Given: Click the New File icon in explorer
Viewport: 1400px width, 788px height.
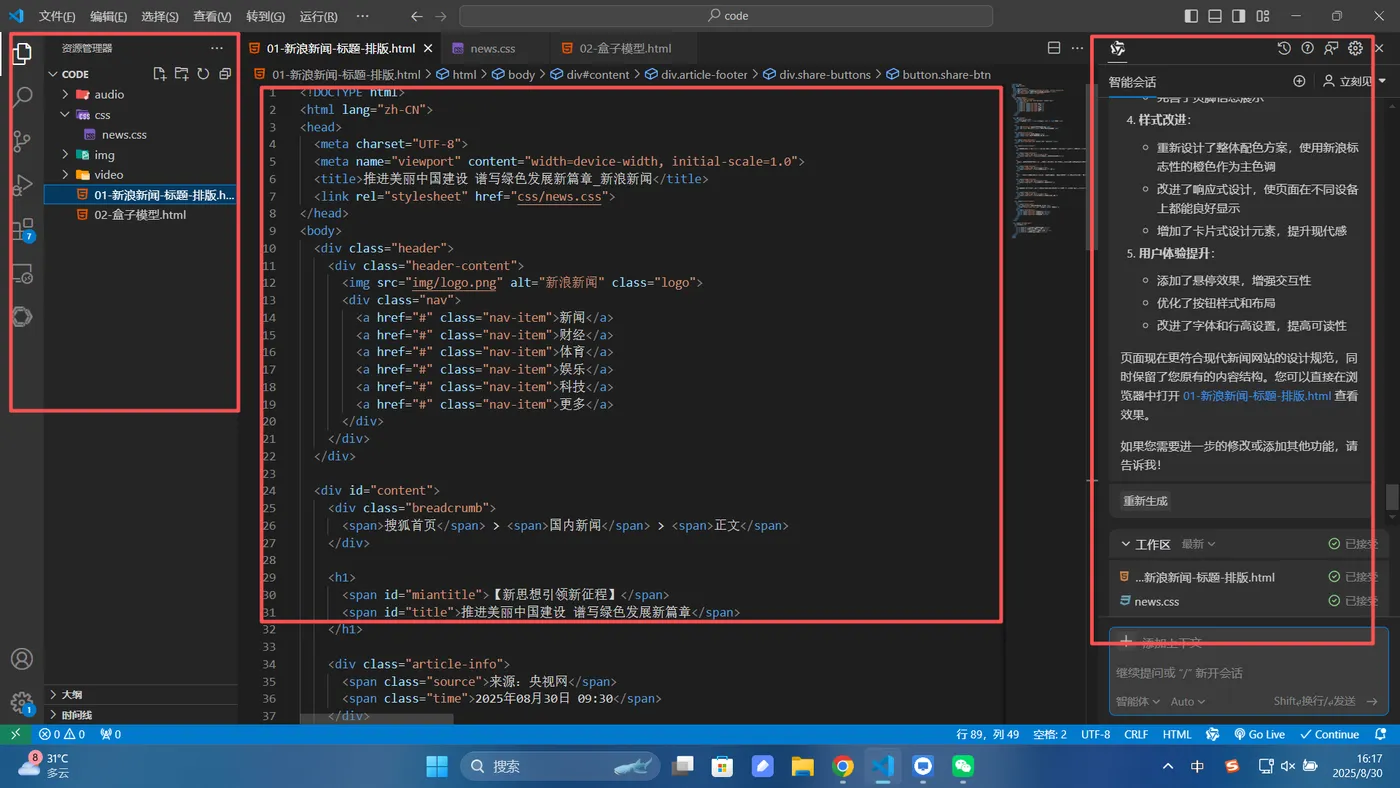Looking at the screenshot, I should [159, 74].
